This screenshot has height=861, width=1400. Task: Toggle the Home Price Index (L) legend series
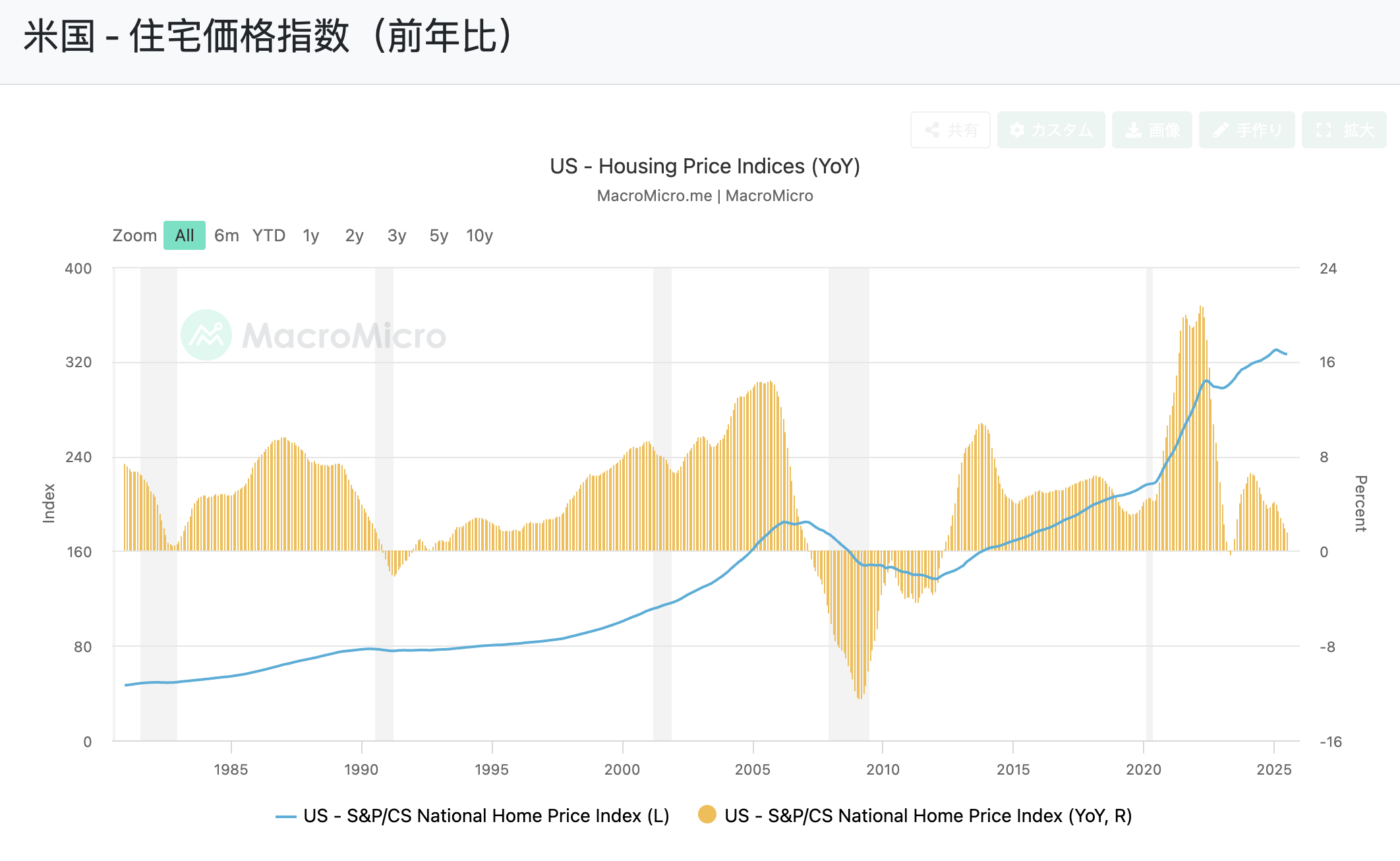[486, 816]
